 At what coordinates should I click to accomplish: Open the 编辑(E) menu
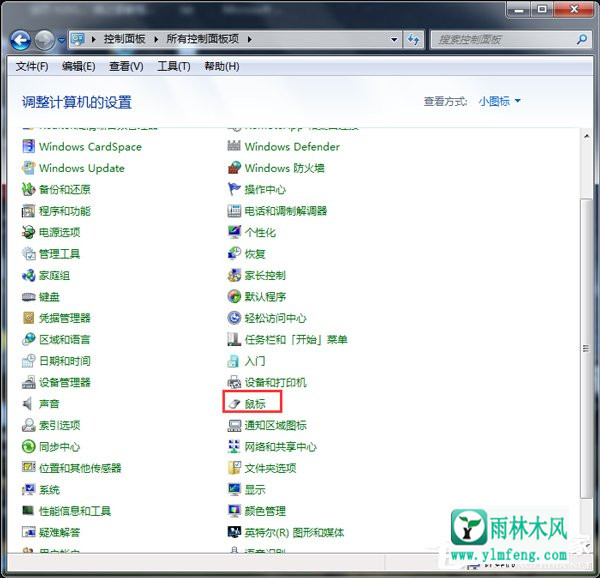click(78, 67)
